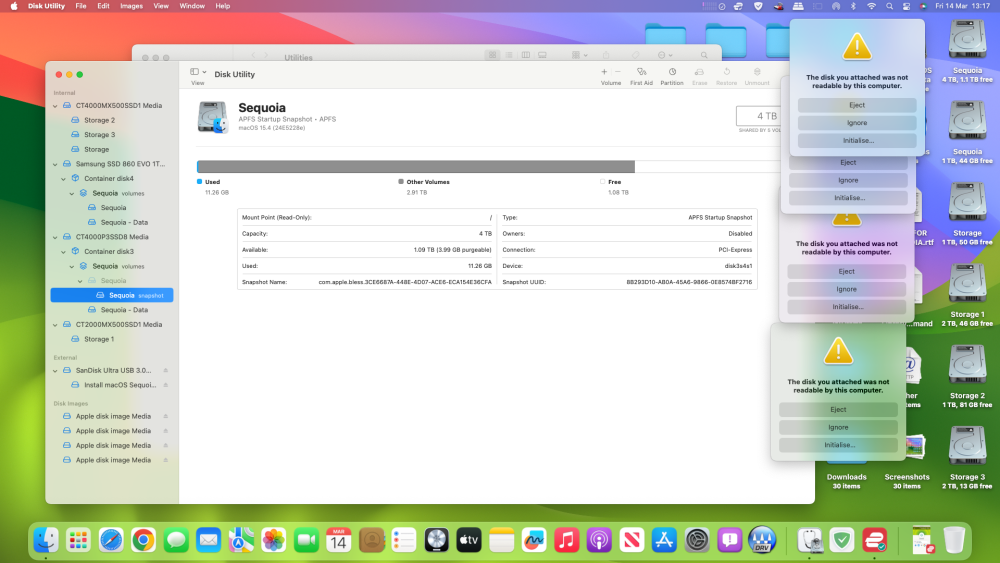
Task: Open Photos from the Dock
Action: (274, 541)
